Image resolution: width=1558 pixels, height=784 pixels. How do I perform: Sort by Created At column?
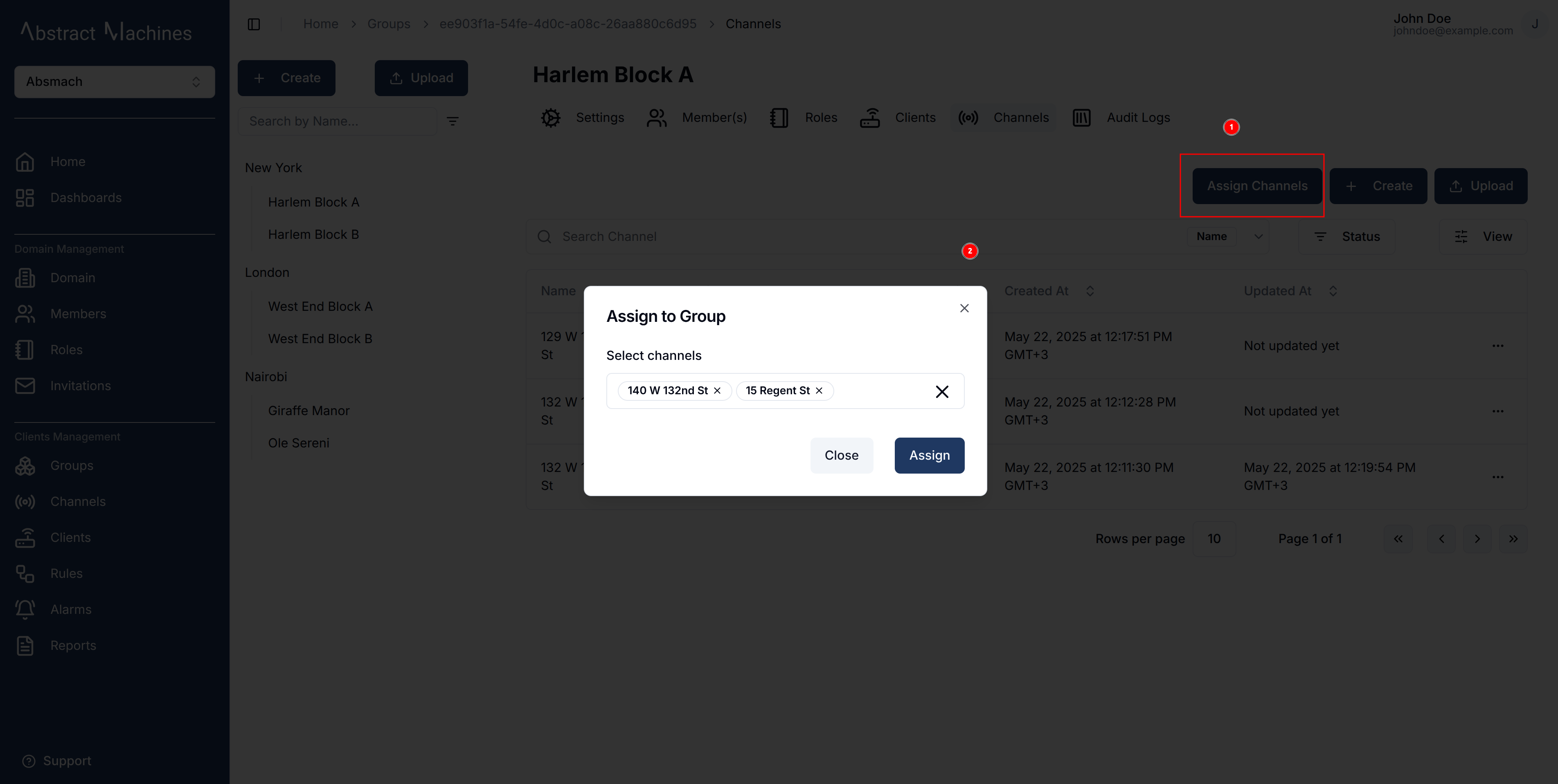pyautogui.click(x=1049, y=291)
